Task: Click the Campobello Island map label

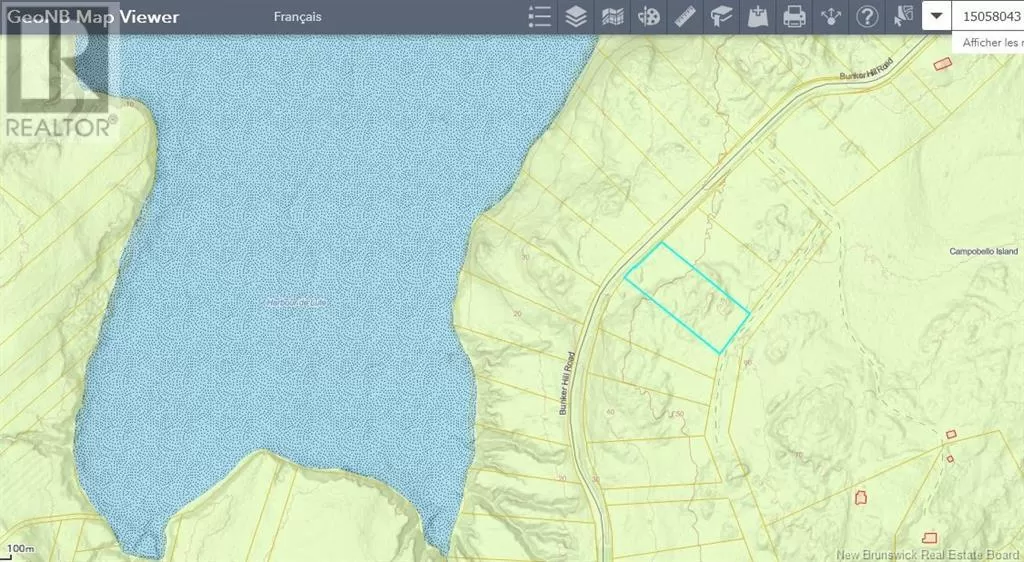Action: (x=983, y=252)
